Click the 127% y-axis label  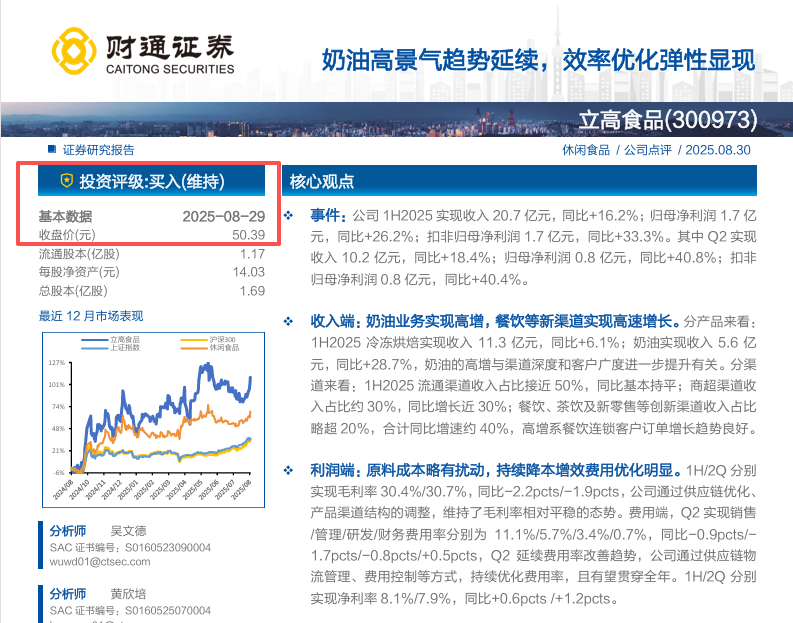click(57, 363)
